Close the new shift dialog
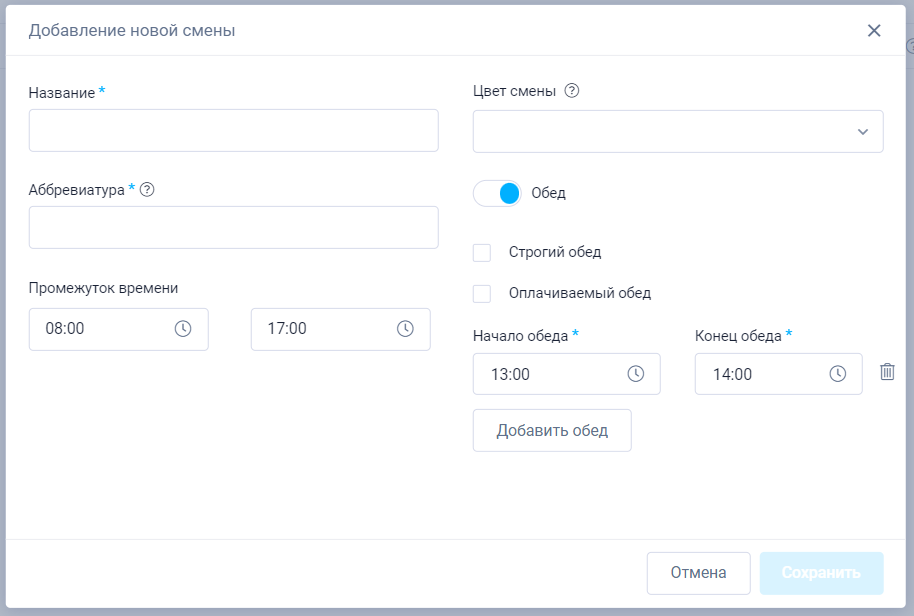Screen dimensions: 914x616 pyautogui.click(x=874, y=30)
